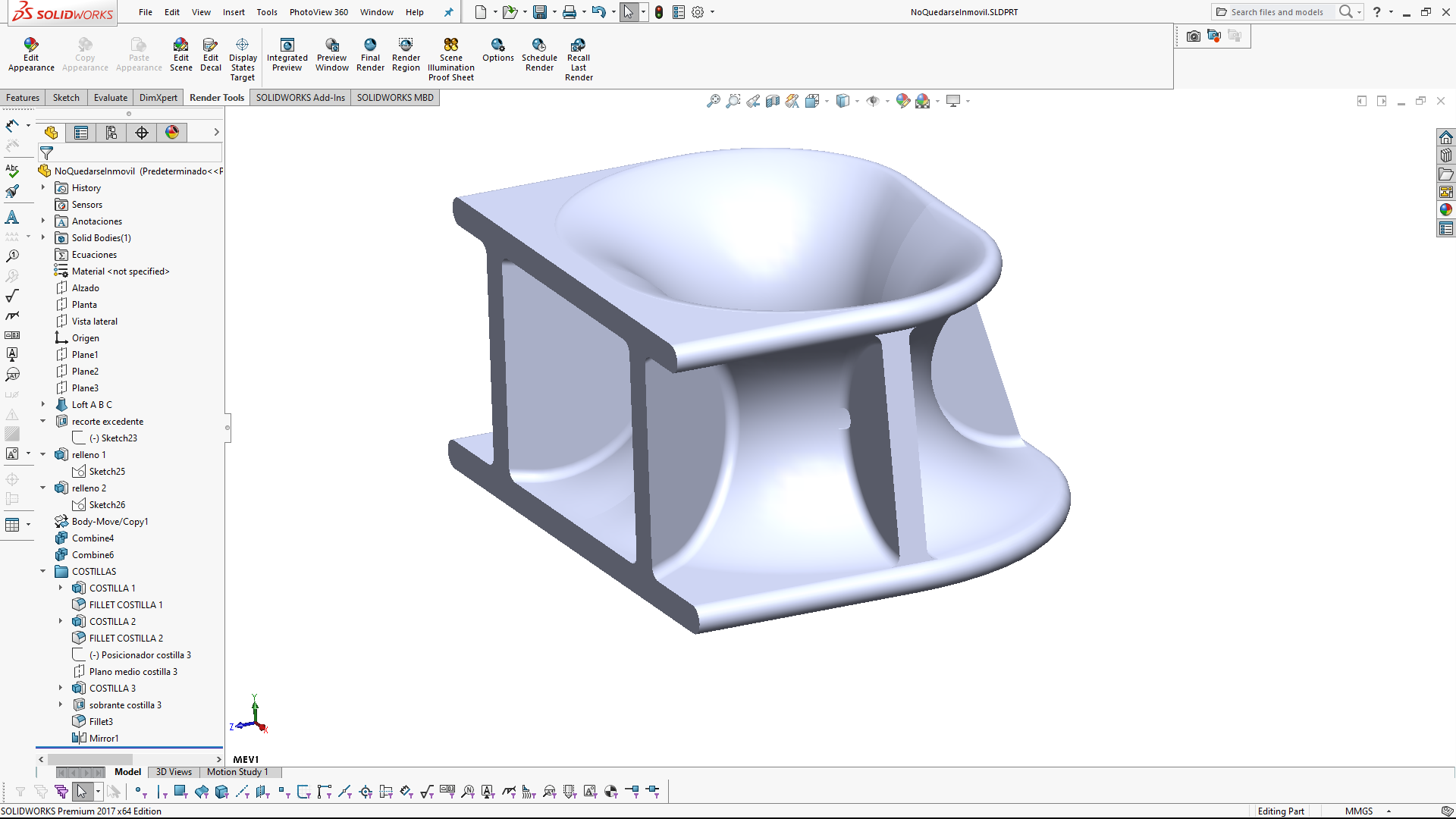Click Edit Appearance in Render Tools

(x=31, y=55)
